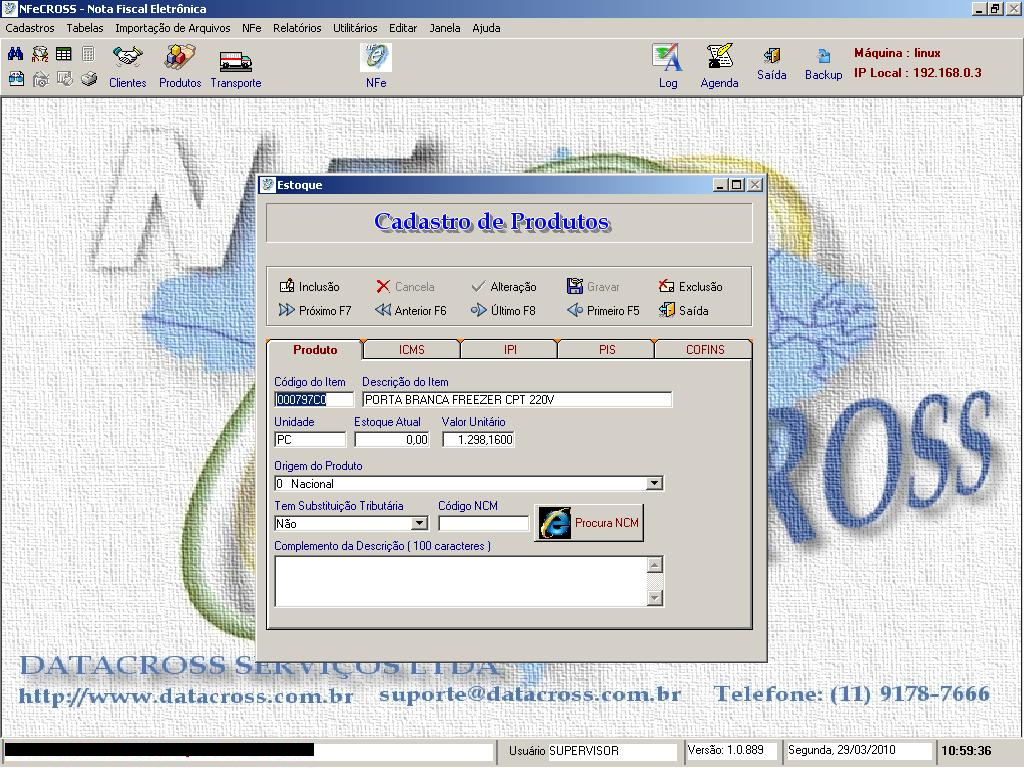
Task: Click the Valor Unitário field
Action: tap(478, 440)
